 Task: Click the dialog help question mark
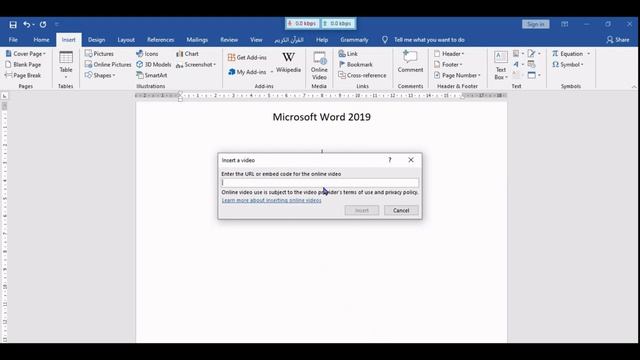pos(390,160)
